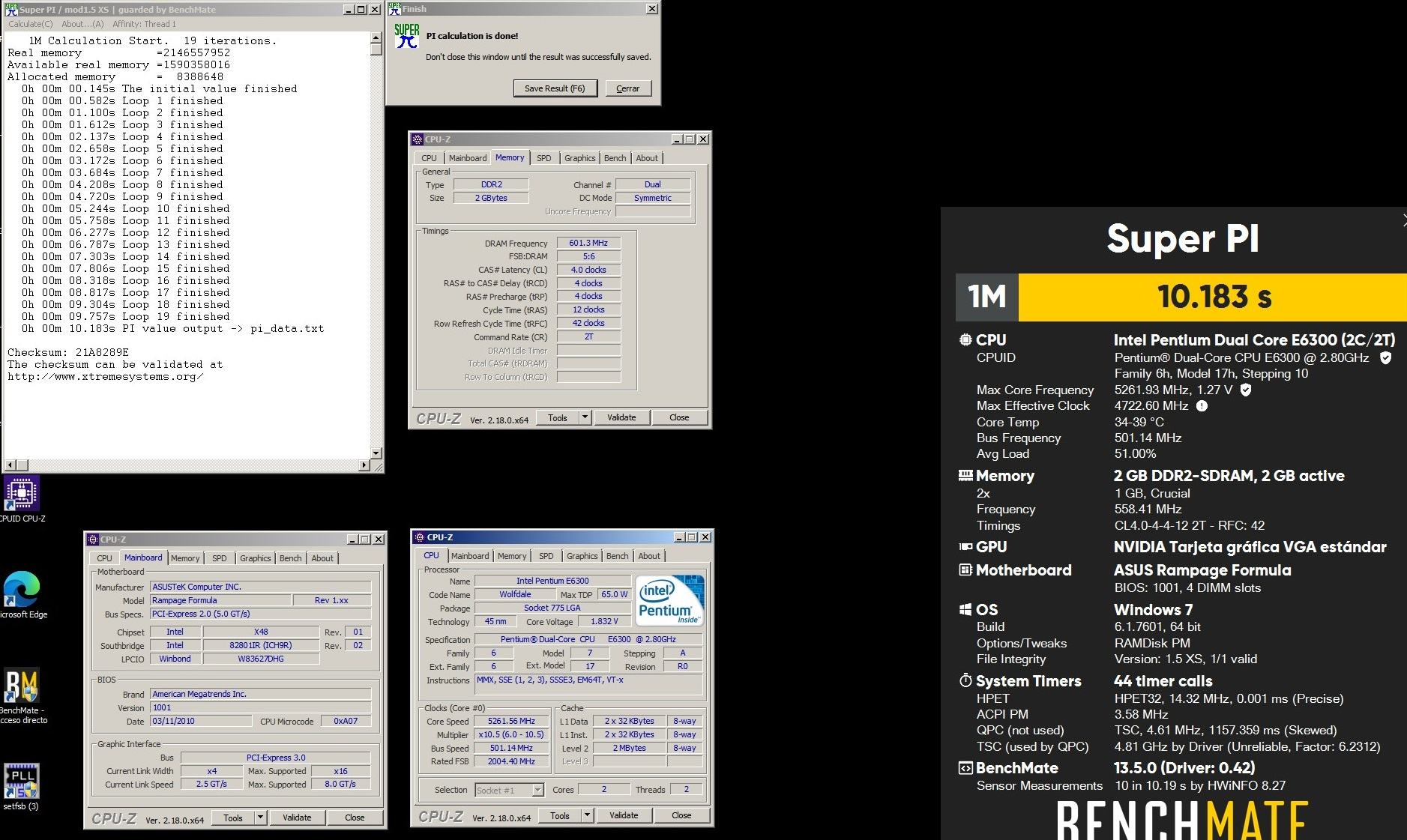Click the shield badge beside CPUID name
This screenshot has width=1407, height=840.
click(x=1386, y=358)
